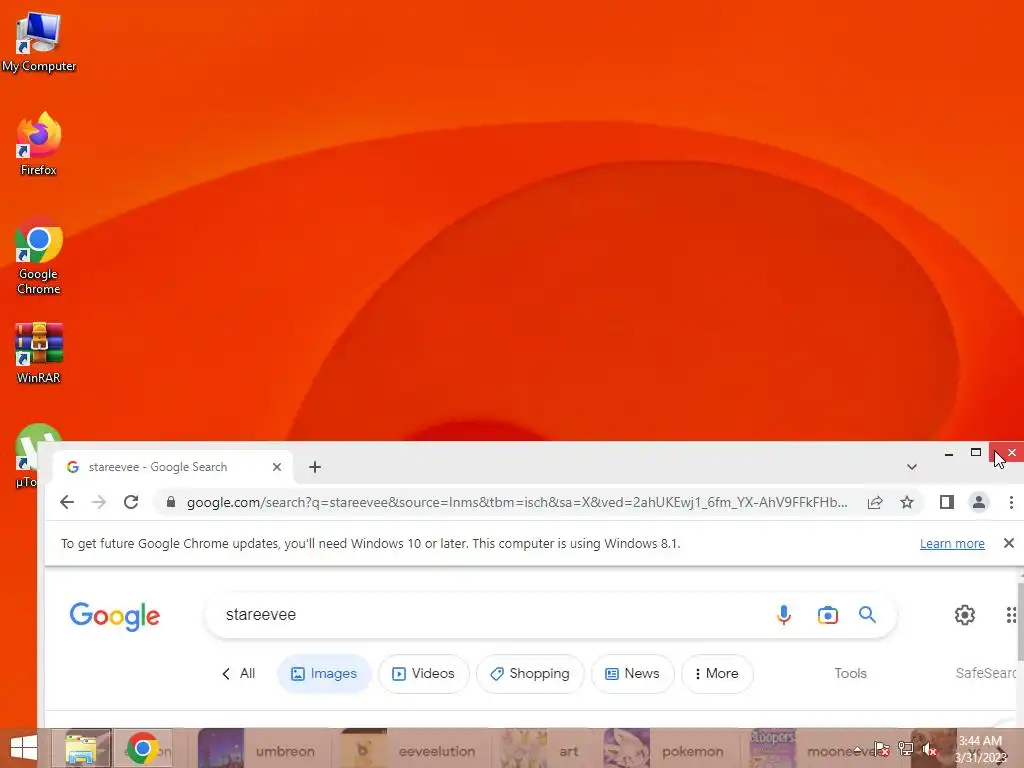
Task: Share this page icon in address bar
Action: click(875, 502)
